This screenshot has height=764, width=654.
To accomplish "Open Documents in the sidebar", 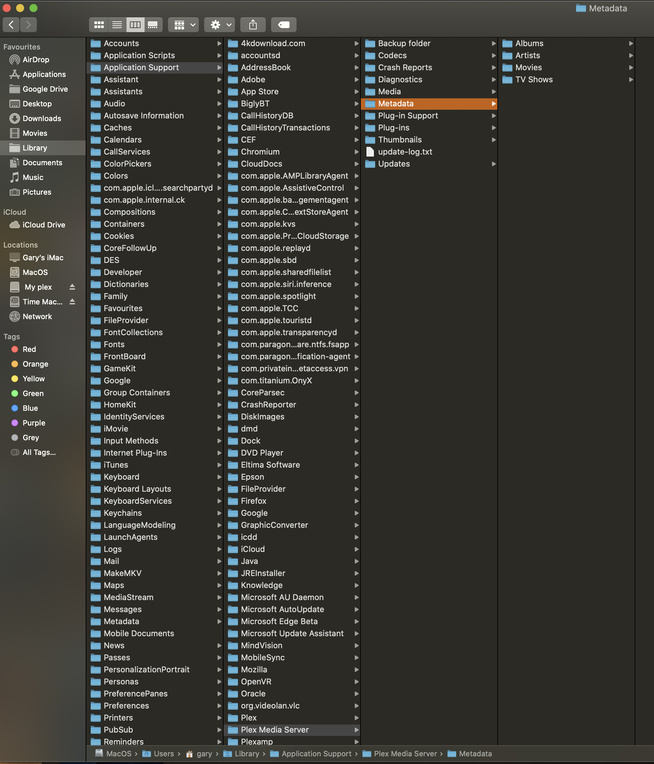I will tap(42, 162).
